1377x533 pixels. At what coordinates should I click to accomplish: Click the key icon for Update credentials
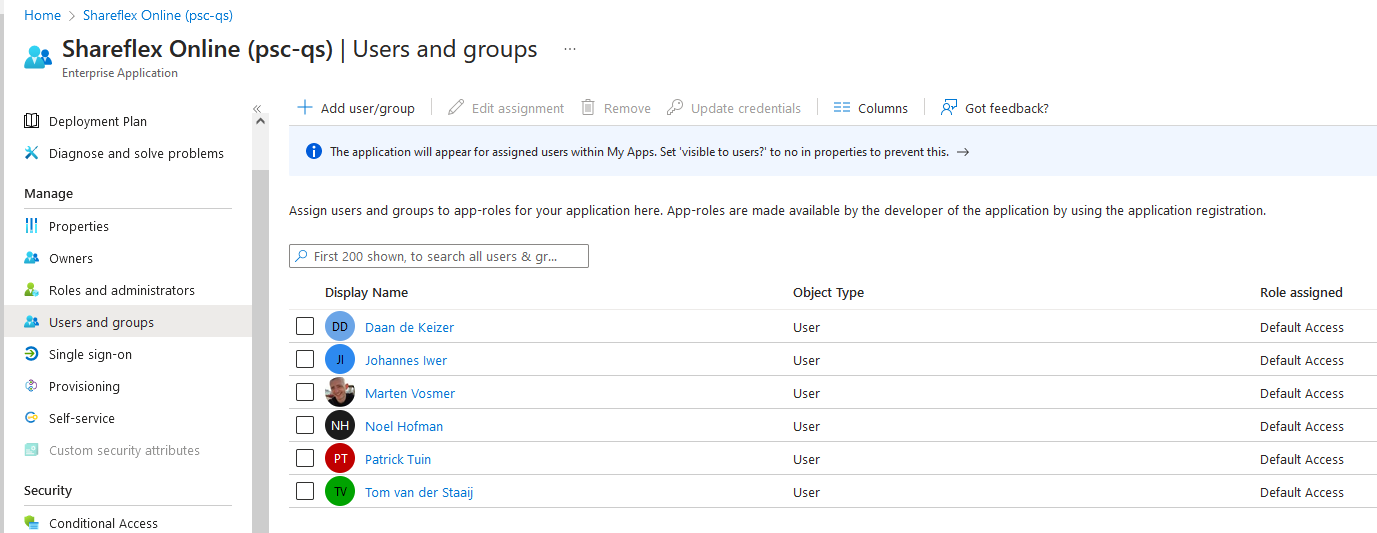click(675, 107)
